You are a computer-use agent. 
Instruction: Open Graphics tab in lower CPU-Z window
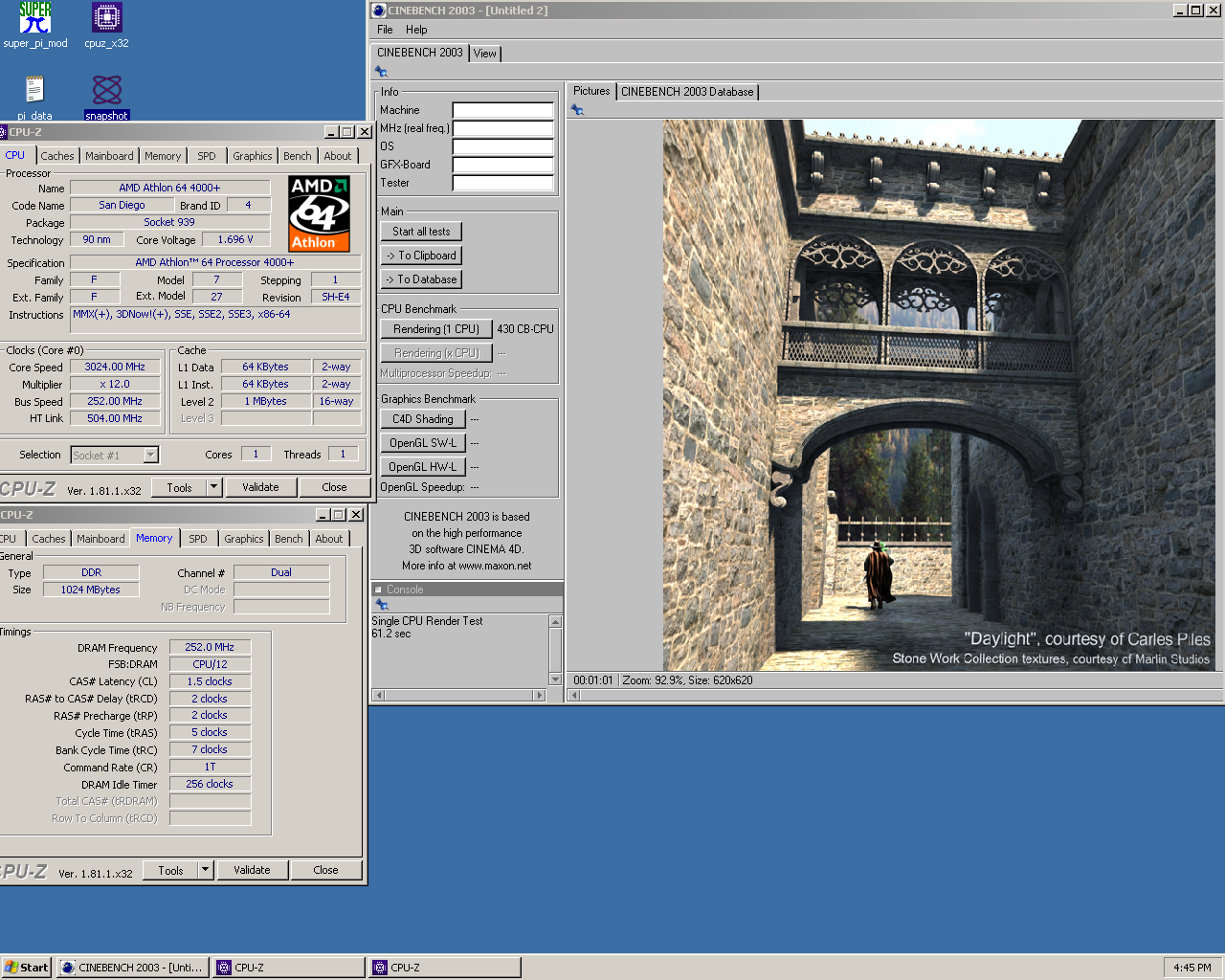[x=244, y=539]
